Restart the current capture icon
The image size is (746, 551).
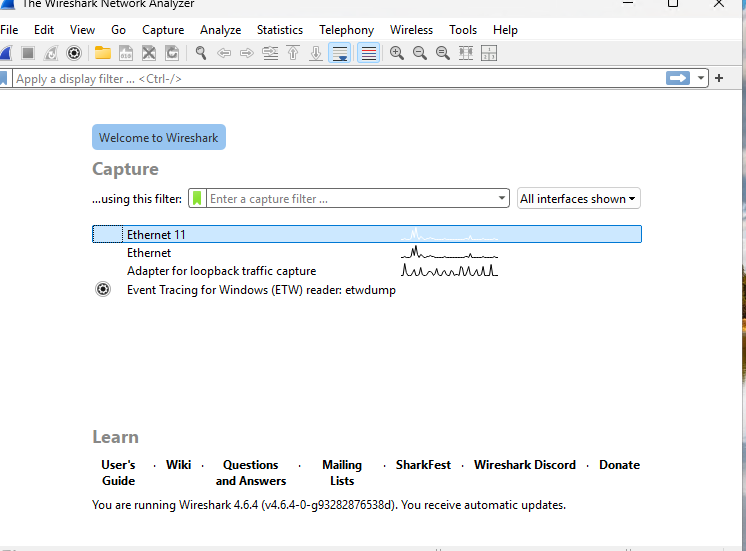pyautogui.click(x=51, y=53)
